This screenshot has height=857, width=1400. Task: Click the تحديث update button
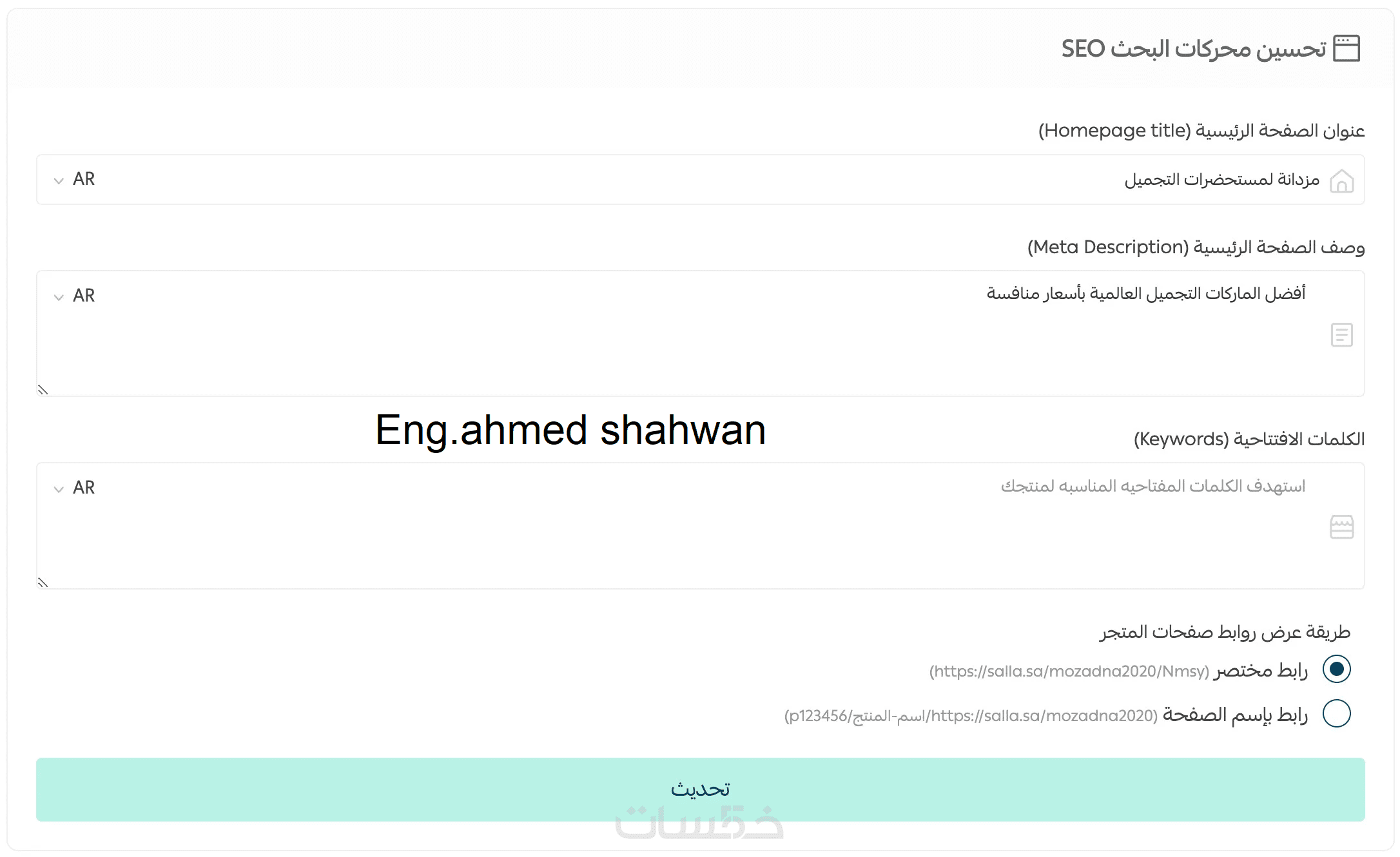[700, 789]
